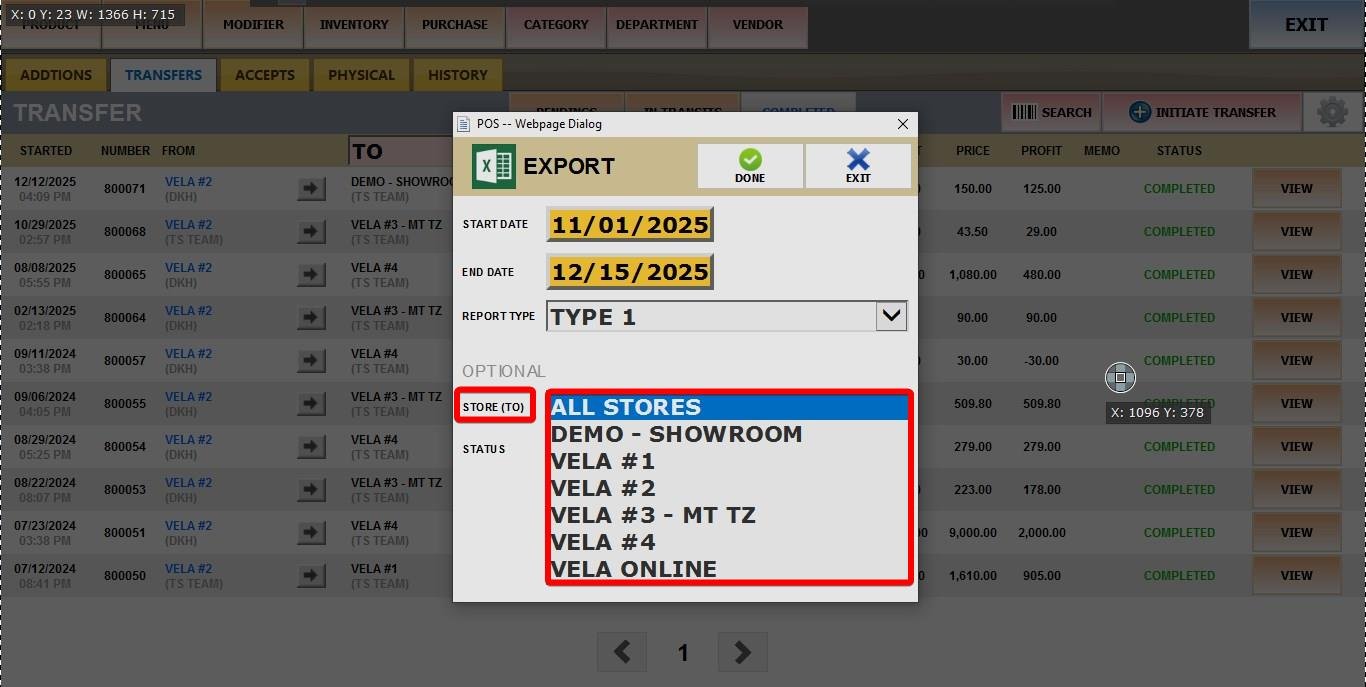Screen dimensions: 1366x687
Task: Click the green checkmark Done button
Action: 750,166
